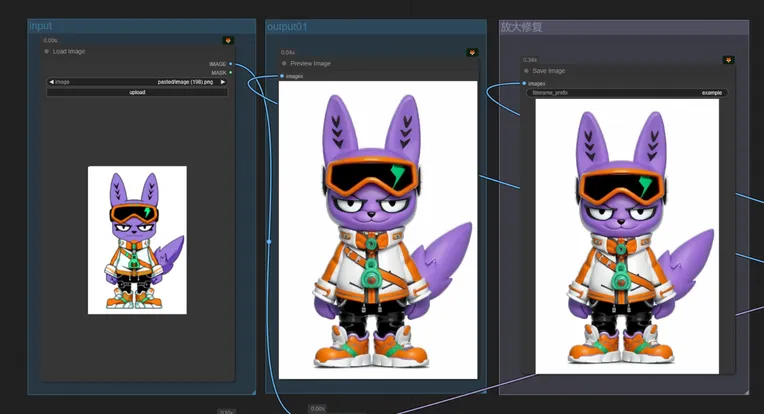Collapse the Load Image node via its dot
Viewport: 764px width, 414px height.
(47, 51)
